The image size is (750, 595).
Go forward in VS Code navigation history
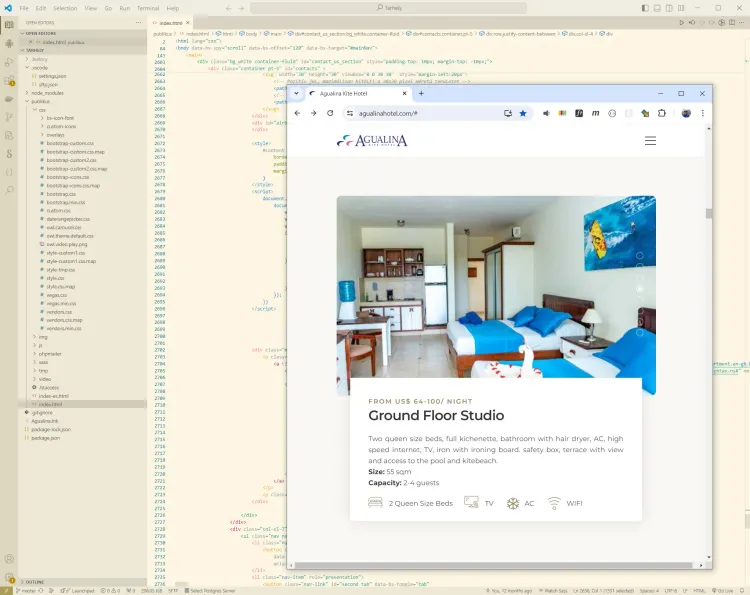click(241, 8)
